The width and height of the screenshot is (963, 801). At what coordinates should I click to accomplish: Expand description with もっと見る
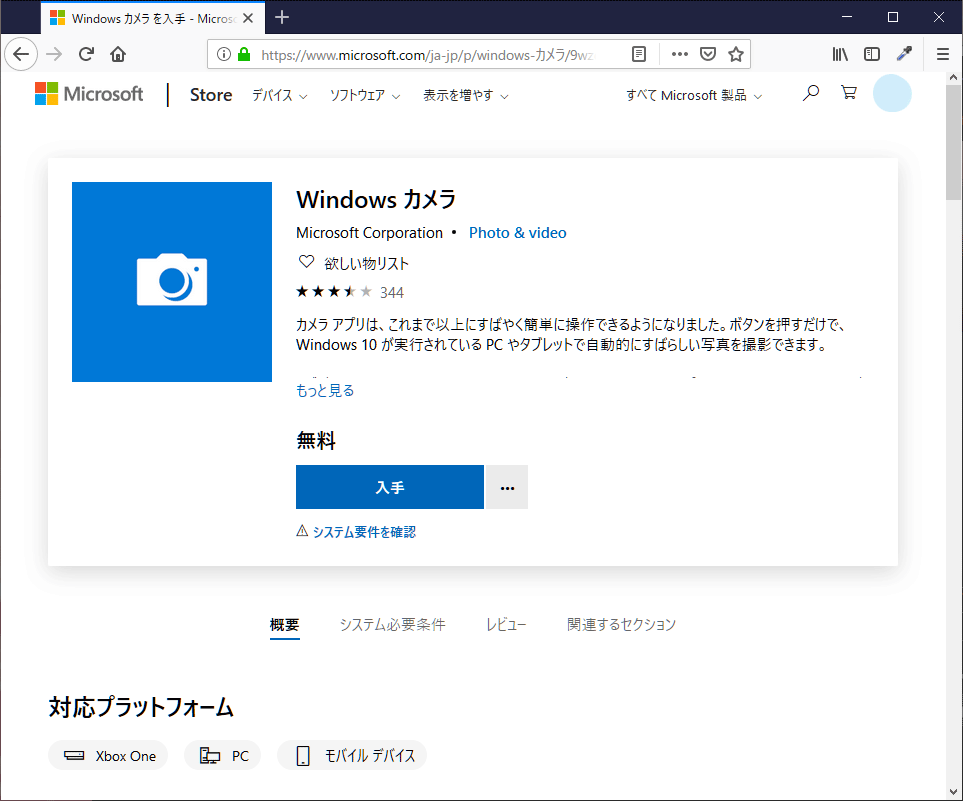coord(325,391)
